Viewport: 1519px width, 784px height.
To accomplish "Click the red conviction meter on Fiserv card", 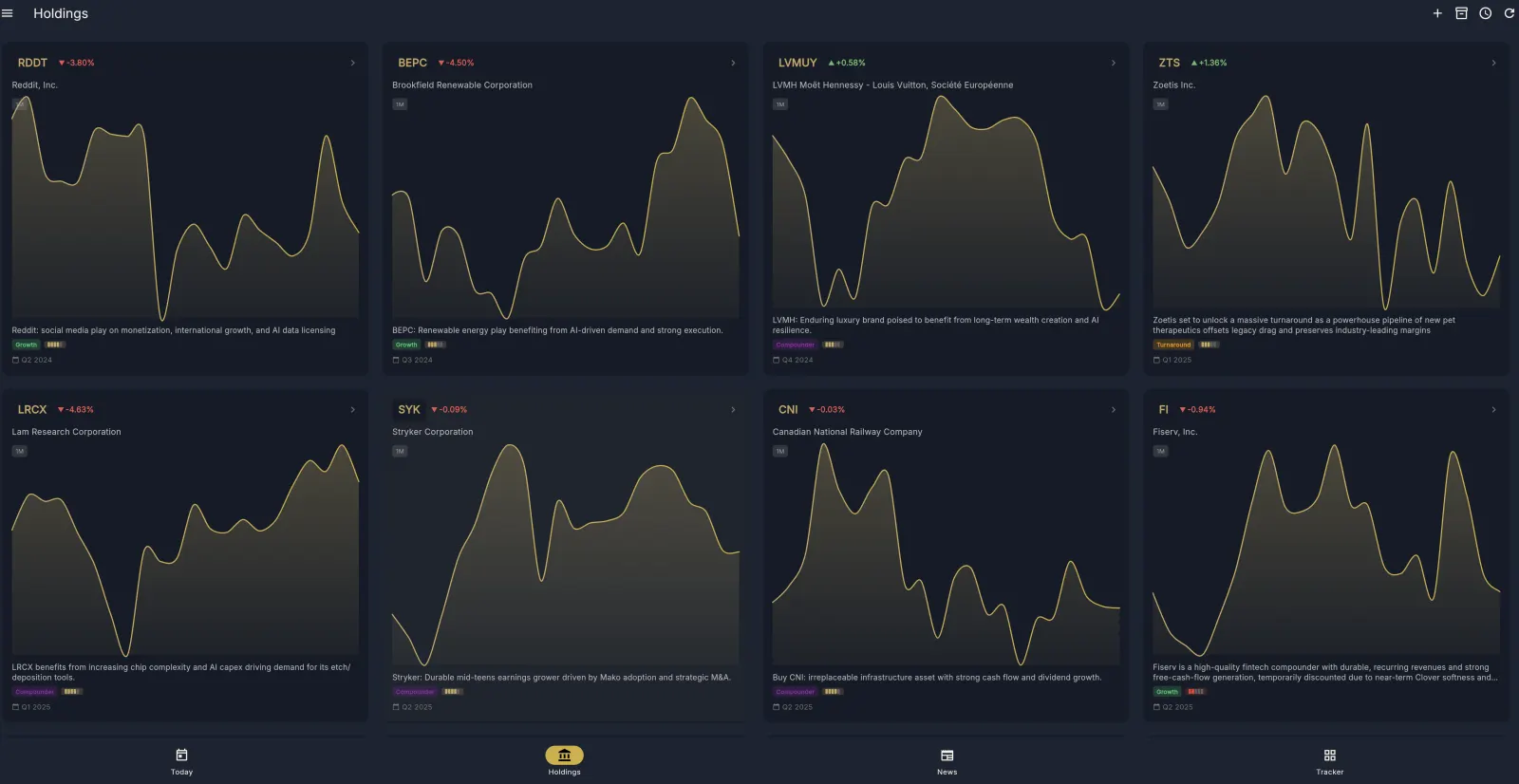I will pyautogui.click(x=1195, y=691).
